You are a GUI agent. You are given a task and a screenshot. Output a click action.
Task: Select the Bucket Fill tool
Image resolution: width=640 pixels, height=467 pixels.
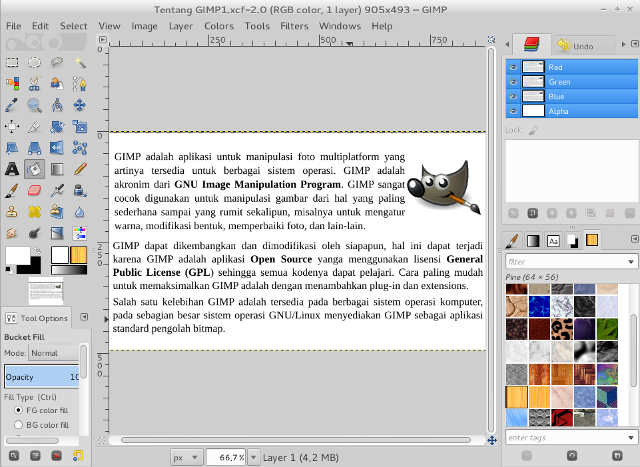(34, 169)
